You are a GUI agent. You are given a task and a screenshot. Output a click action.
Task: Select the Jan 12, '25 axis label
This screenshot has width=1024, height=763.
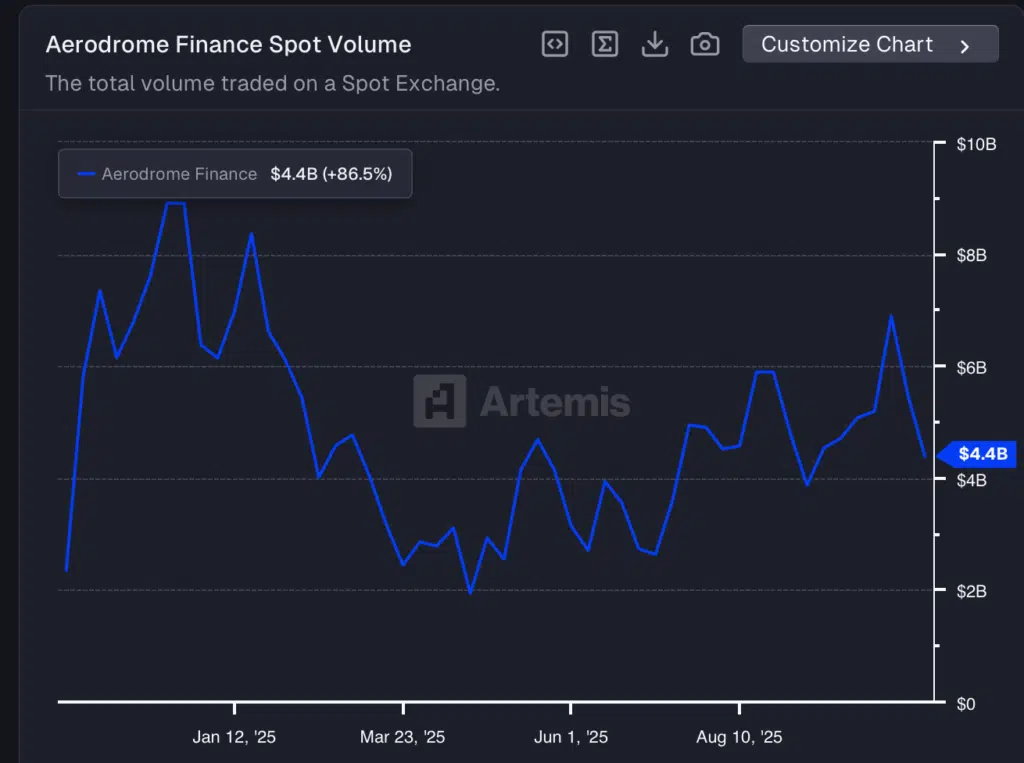[x=234, y=737]
